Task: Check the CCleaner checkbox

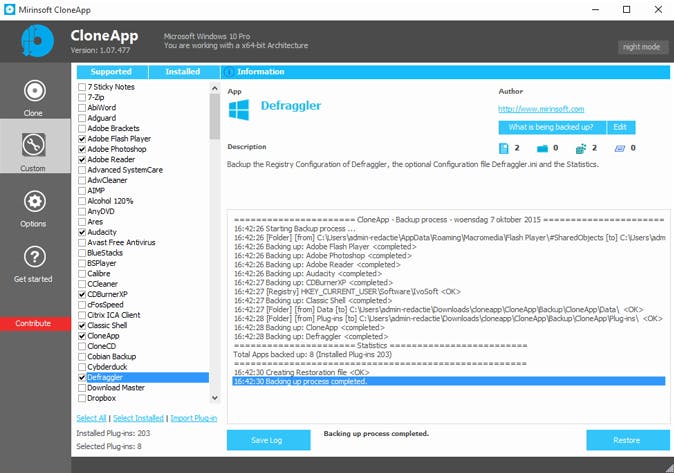Action: click(x=82, y=284)
